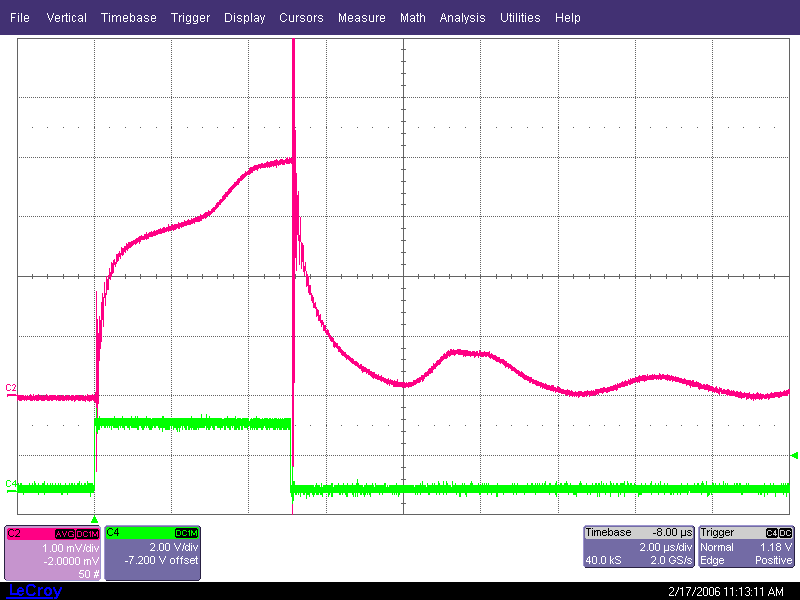The image size is (800, 600).
Task: Click the 1.18 V trigger level
Action: coord(776,547)
